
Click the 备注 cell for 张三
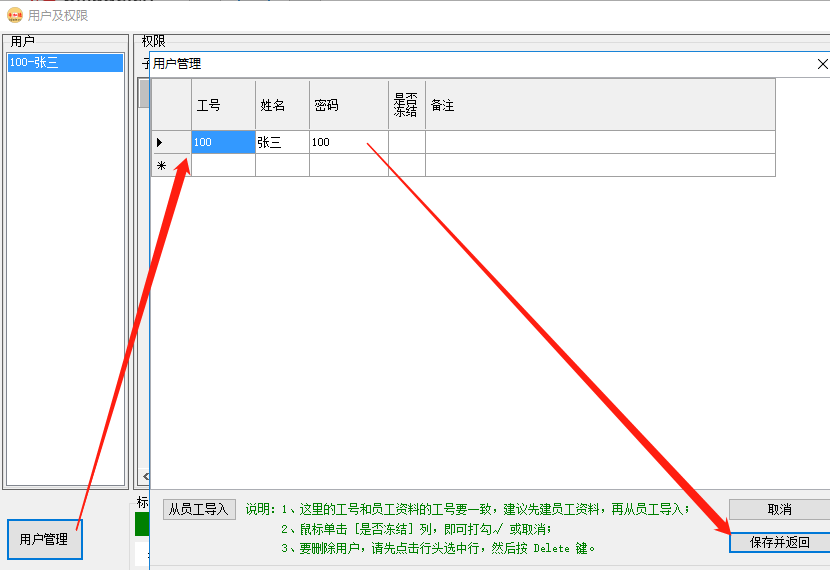pos(600,142)
